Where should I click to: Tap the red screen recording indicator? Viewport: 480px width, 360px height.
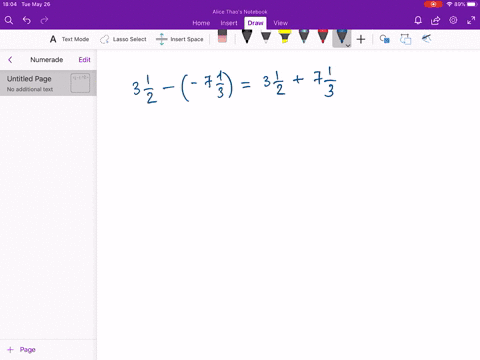coord(433,4)
